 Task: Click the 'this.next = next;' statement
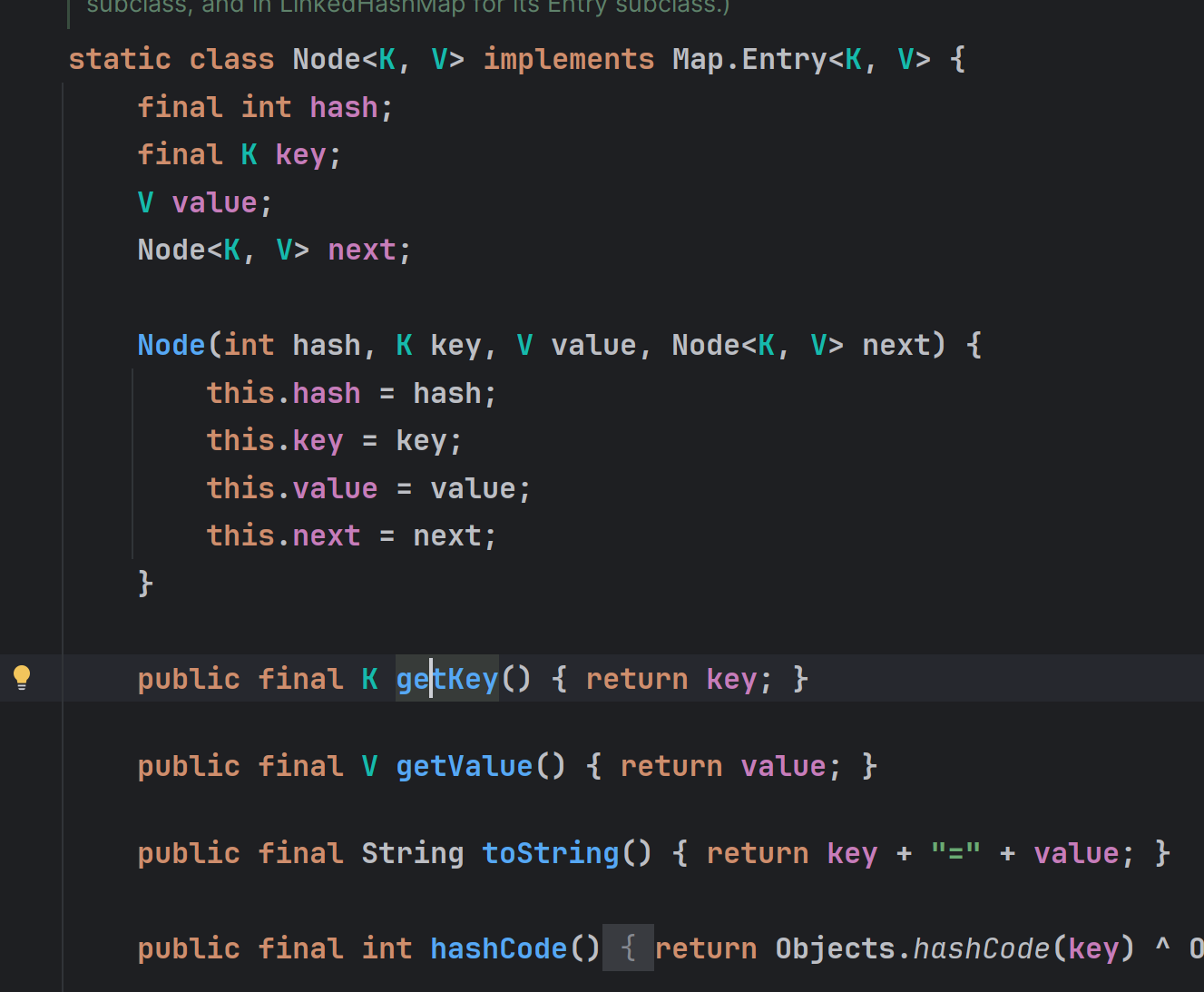(352, 535)
